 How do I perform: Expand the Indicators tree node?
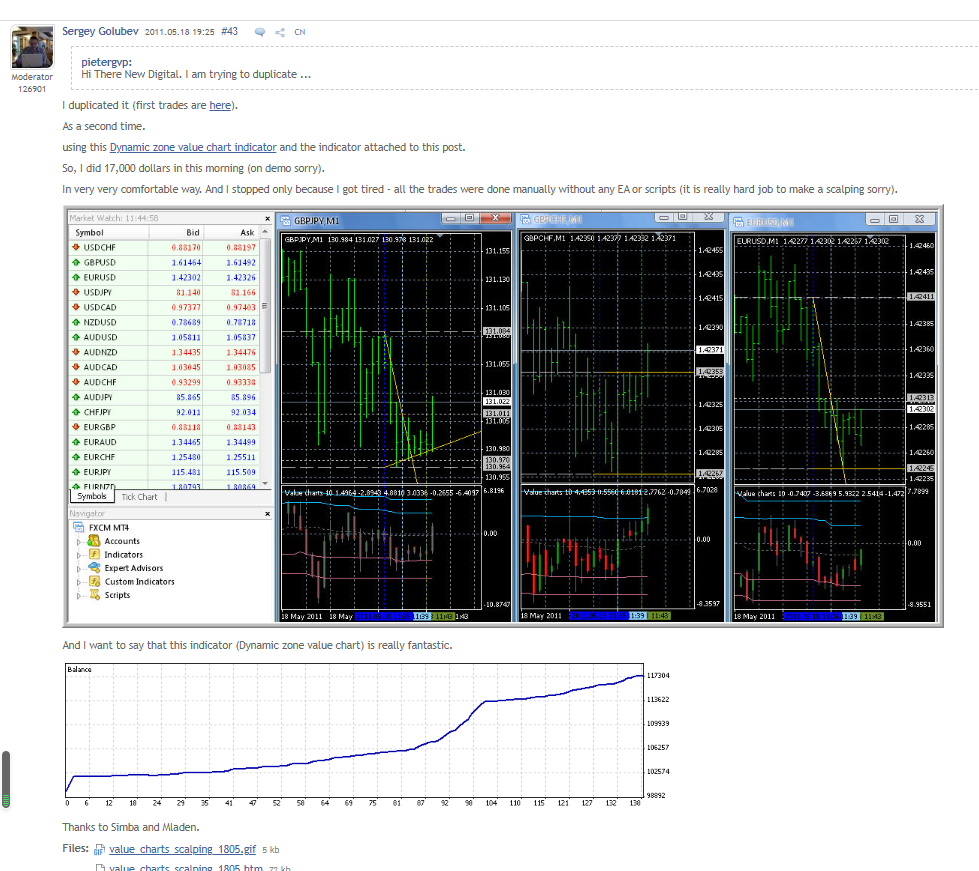click(80, 555)
